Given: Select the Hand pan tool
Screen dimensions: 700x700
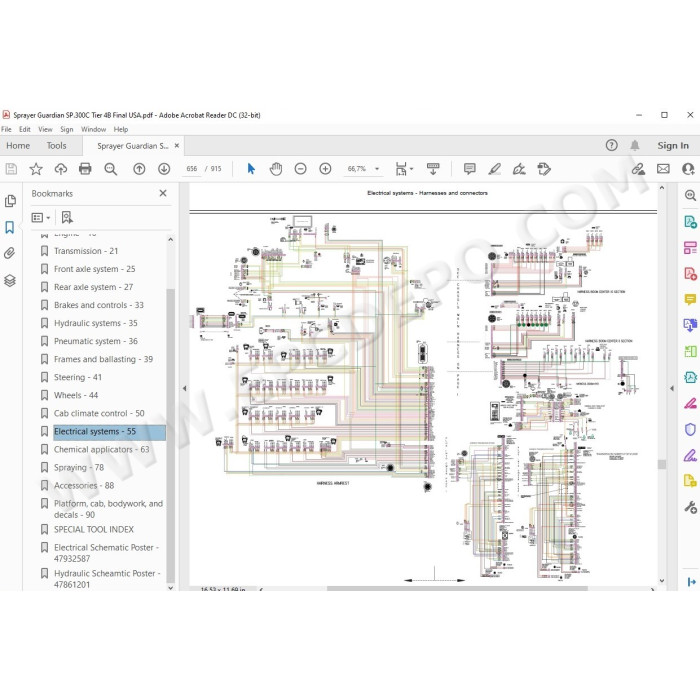Looking at the screenshot, I should tap(276, 169).
